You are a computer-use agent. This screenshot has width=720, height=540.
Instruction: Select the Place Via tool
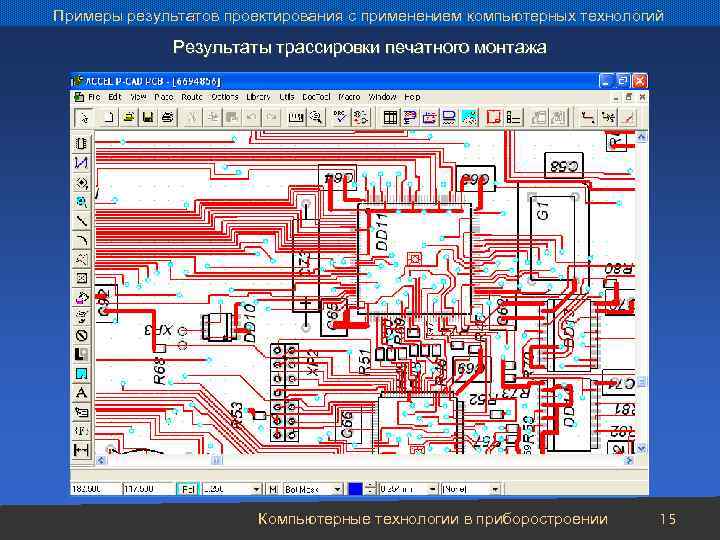[81, 202]
